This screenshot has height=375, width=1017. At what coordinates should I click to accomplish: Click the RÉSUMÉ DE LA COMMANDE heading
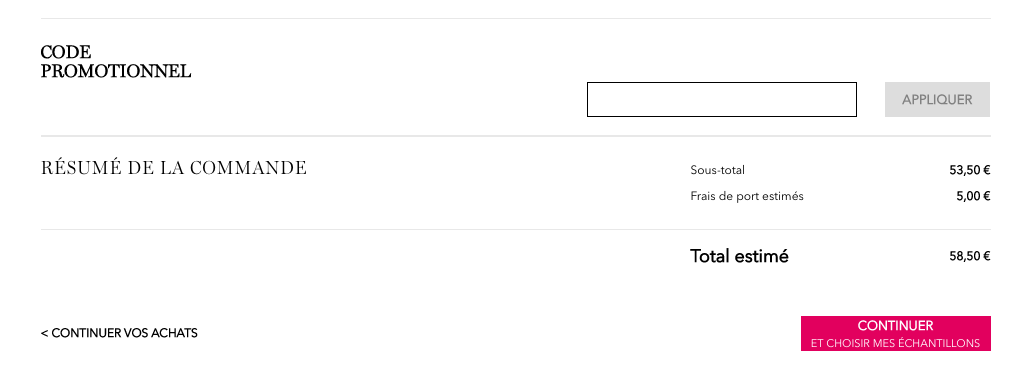pyautogui.click(x=174, y=167)
